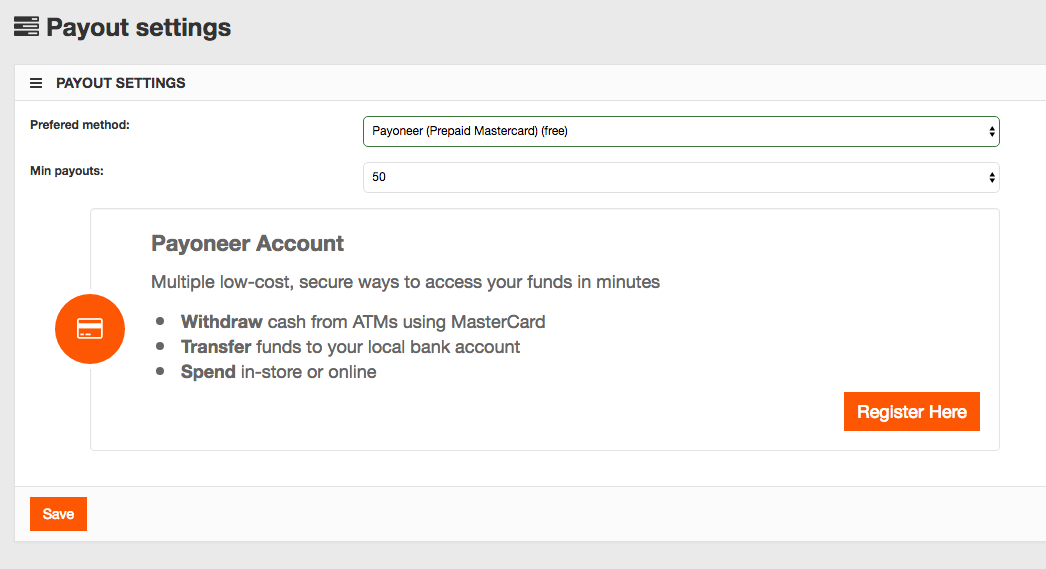1046x569 pixels.
Task: Click the "in-store or online" text
Action: tap(309, 372)
